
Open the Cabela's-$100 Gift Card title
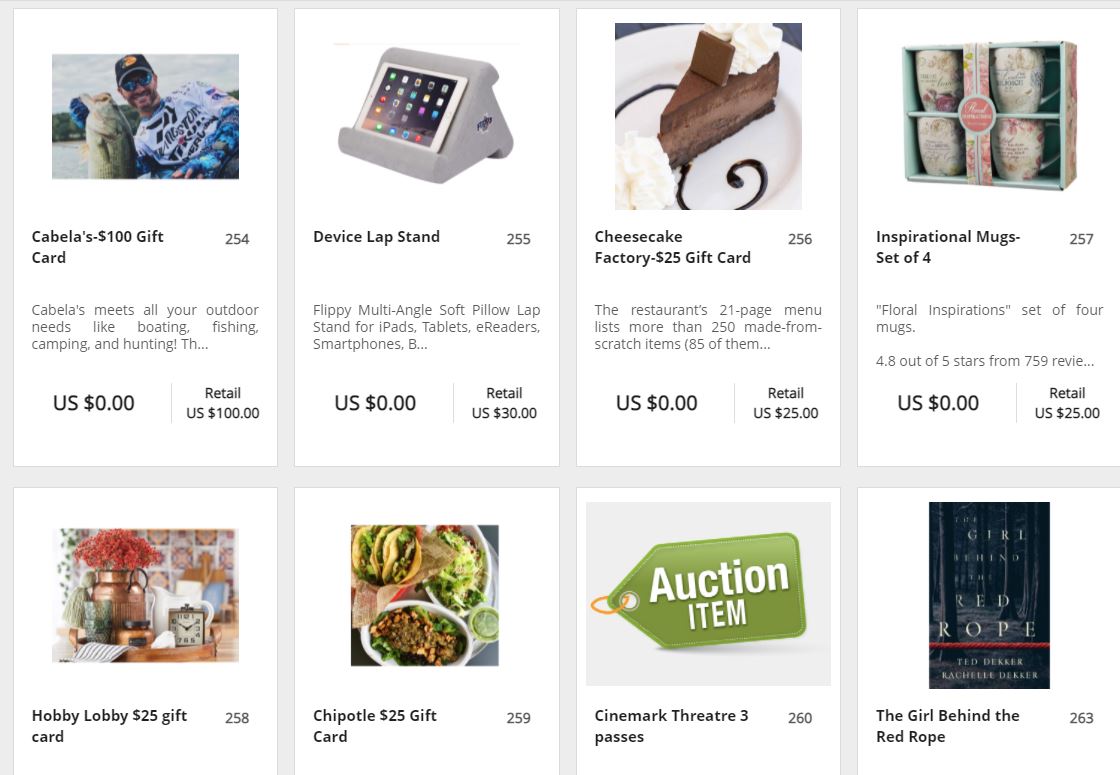tap(97, 247)
